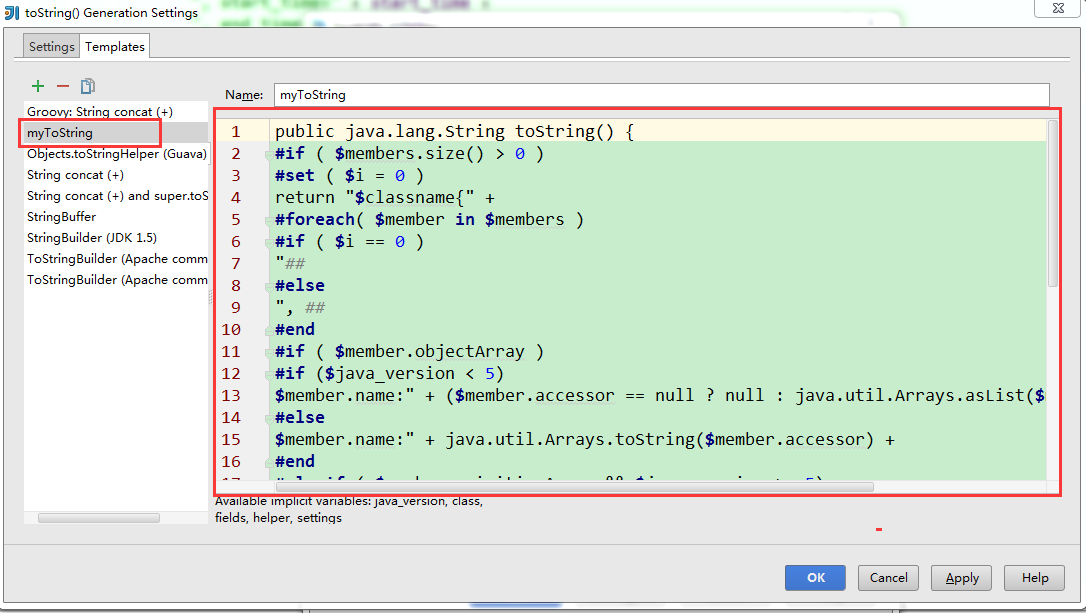Choose String concat (+) and super.toString template
Viewport: 1086px width, 613px height.
pyautogui.click(x=116, y=196)
